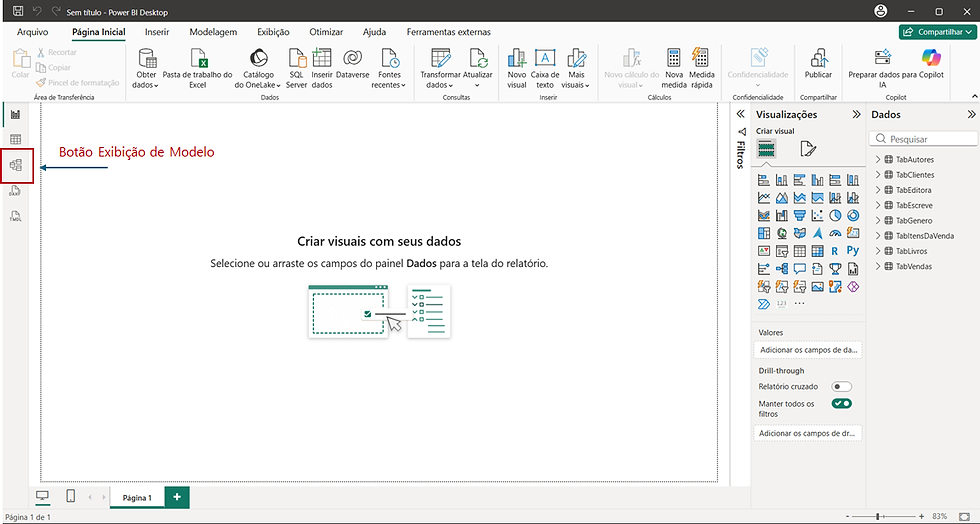Viewport: 980px width, 524px height.
Task: Select the Python visual icon
Action: tap(852, 251)
